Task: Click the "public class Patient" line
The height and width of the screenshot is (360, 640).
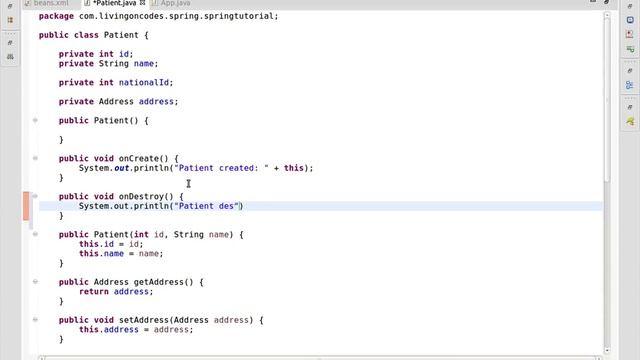Action: [93, 35]
